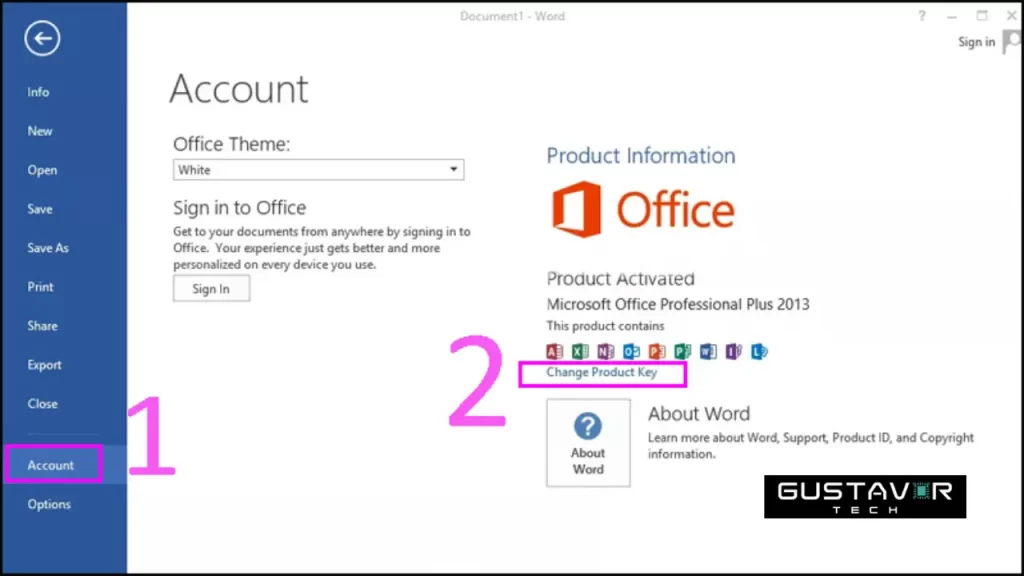Click the Office Theme dropdown arrow
This screenshot has width=1024, height=576.
(x=453, y=170)
